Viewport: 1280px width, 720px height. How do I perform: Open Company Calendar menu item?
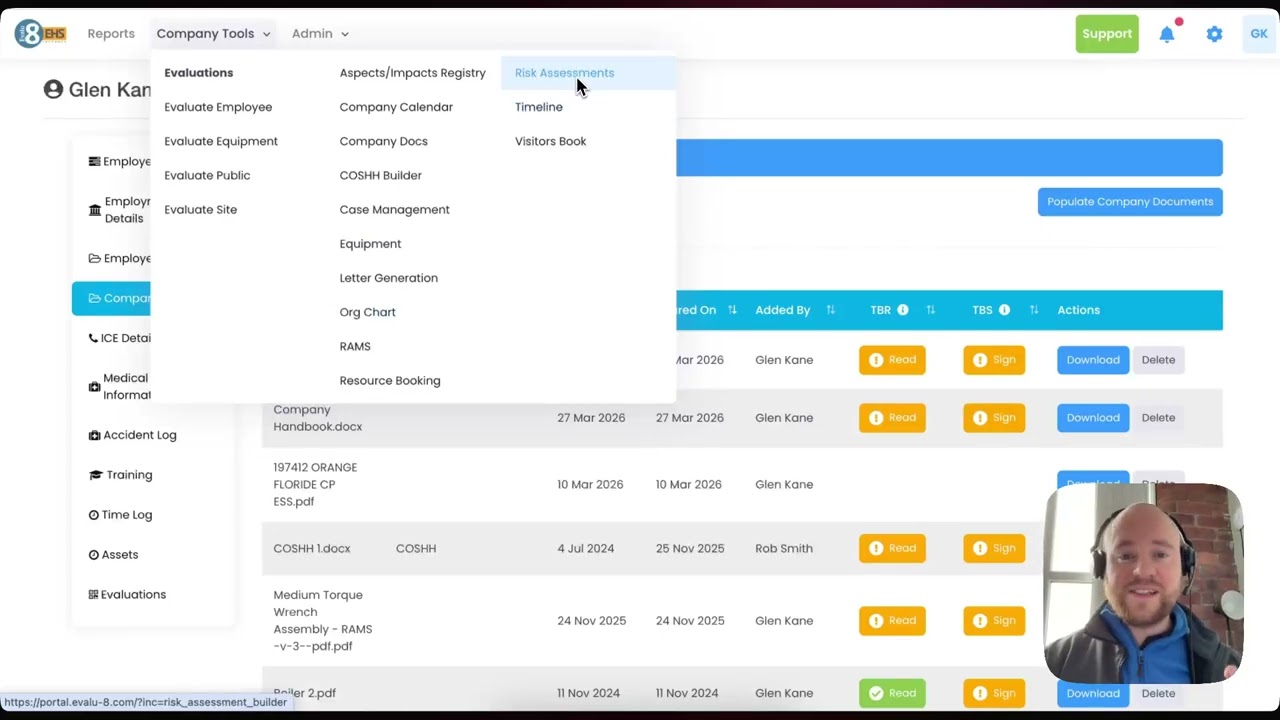(x=396, y=107)
